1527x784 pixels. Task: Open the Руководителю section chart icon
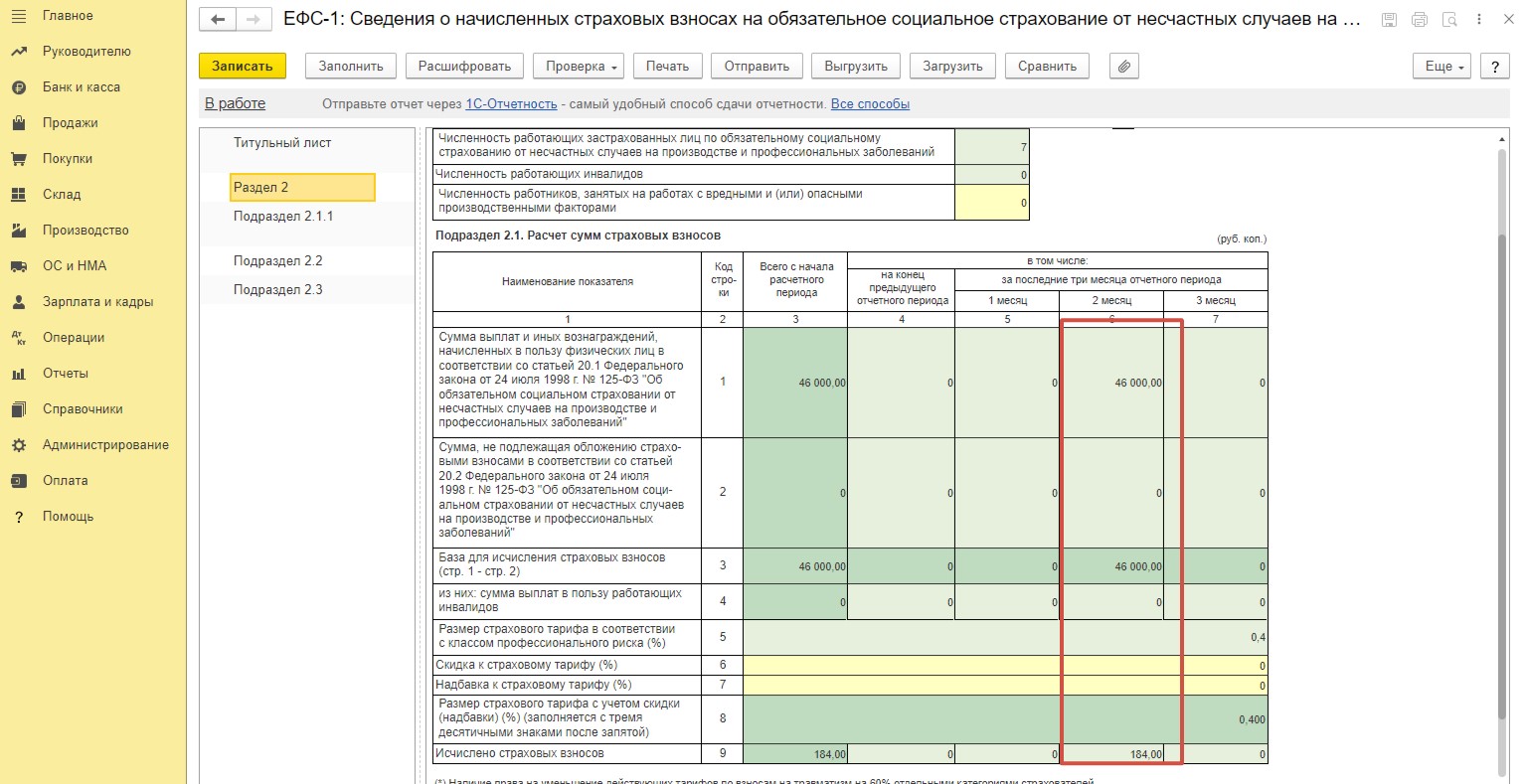pos(18,52)
